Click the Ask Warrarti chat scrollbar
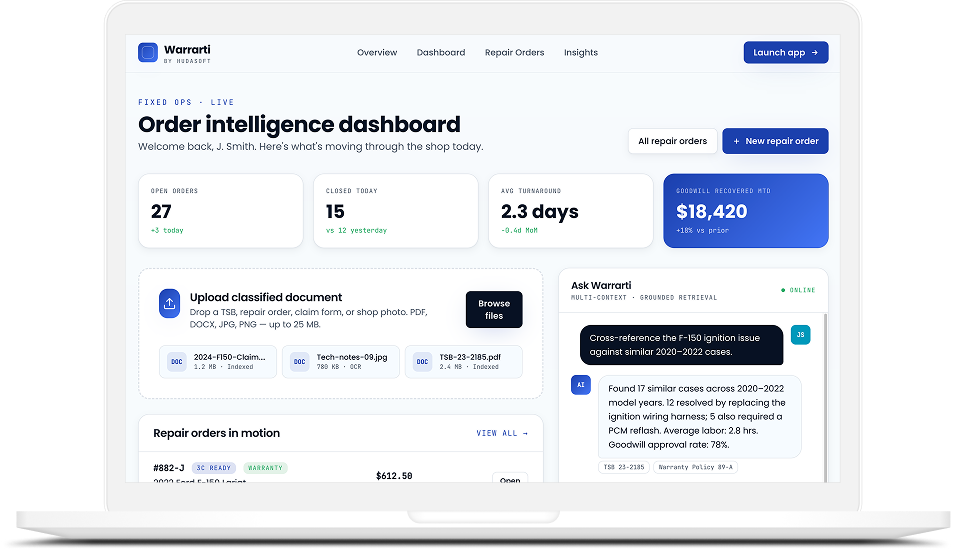Viewport: 953px width, 549px height. click(x=825, y=398)
